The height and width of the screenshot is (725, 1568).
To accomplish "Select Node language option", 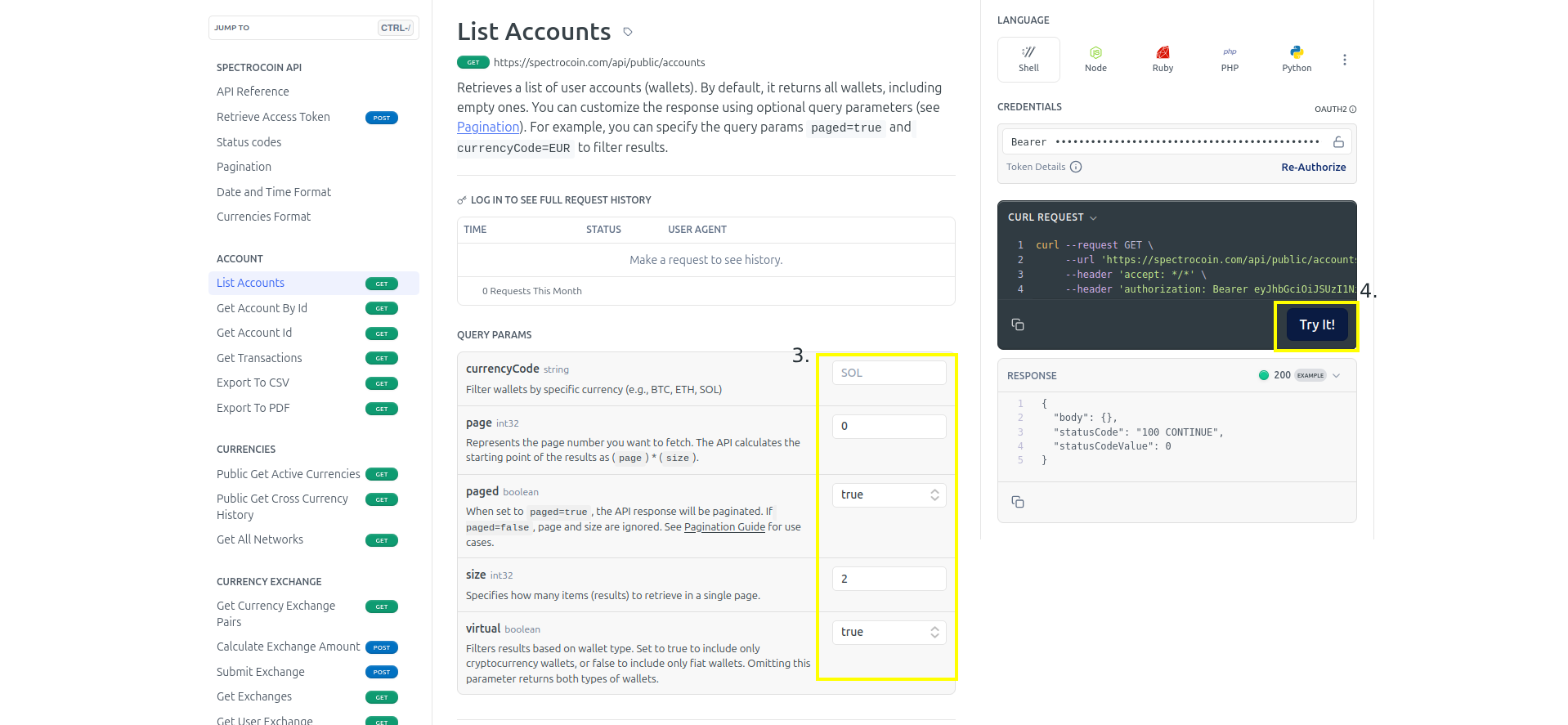I will click(x=1095, y=60).
